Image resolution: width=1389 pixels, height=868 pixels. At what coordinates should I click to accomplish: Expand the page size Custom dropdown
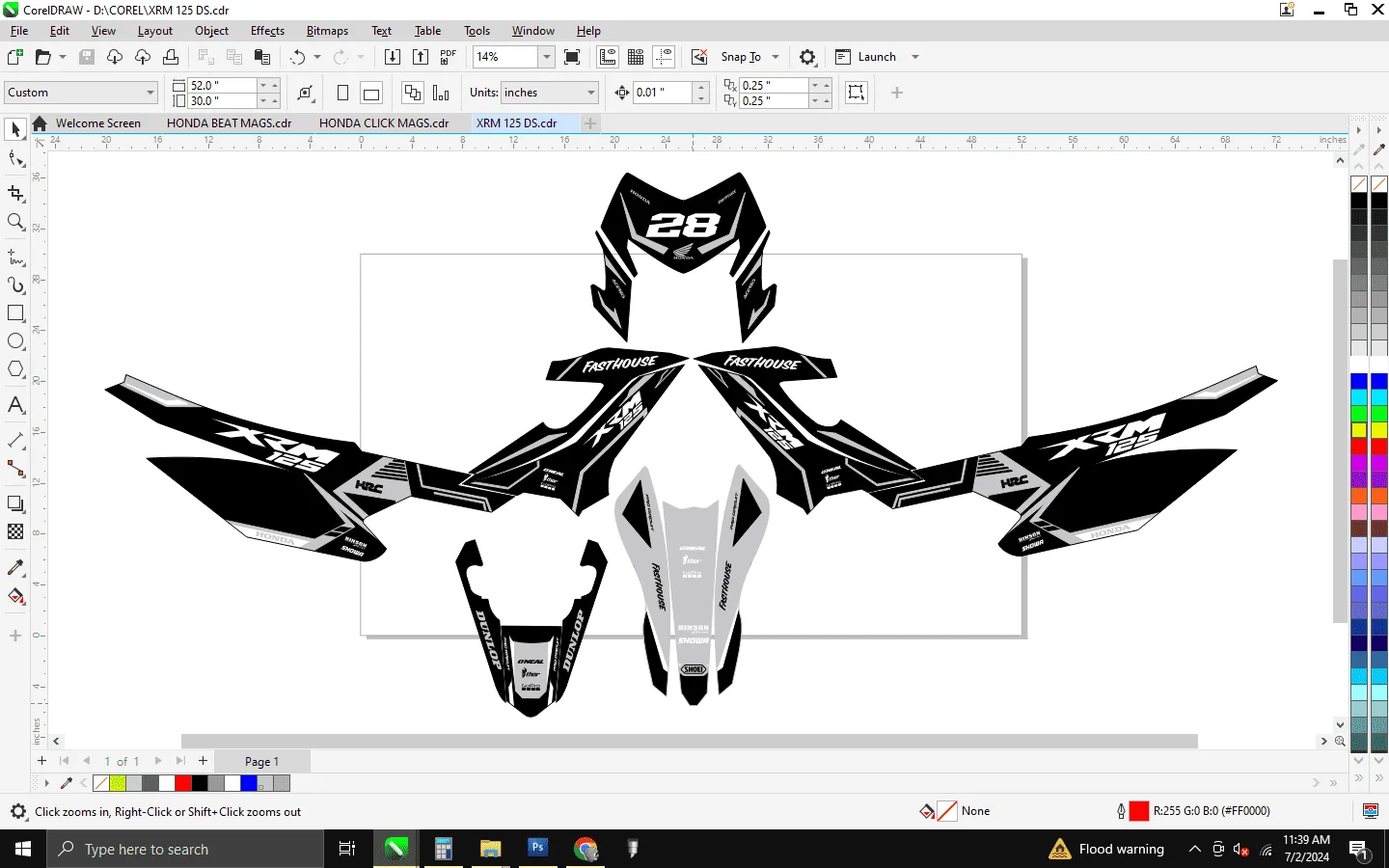point(150,93)
